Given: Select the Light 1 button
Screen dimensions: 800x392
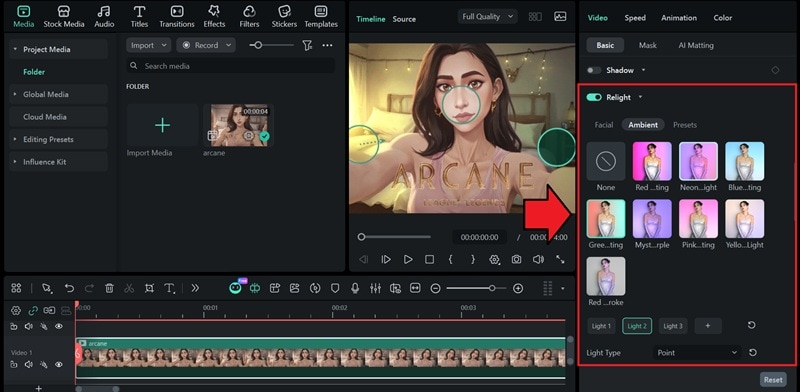Looking at the screenshot, I should click(x=601, y=326).
